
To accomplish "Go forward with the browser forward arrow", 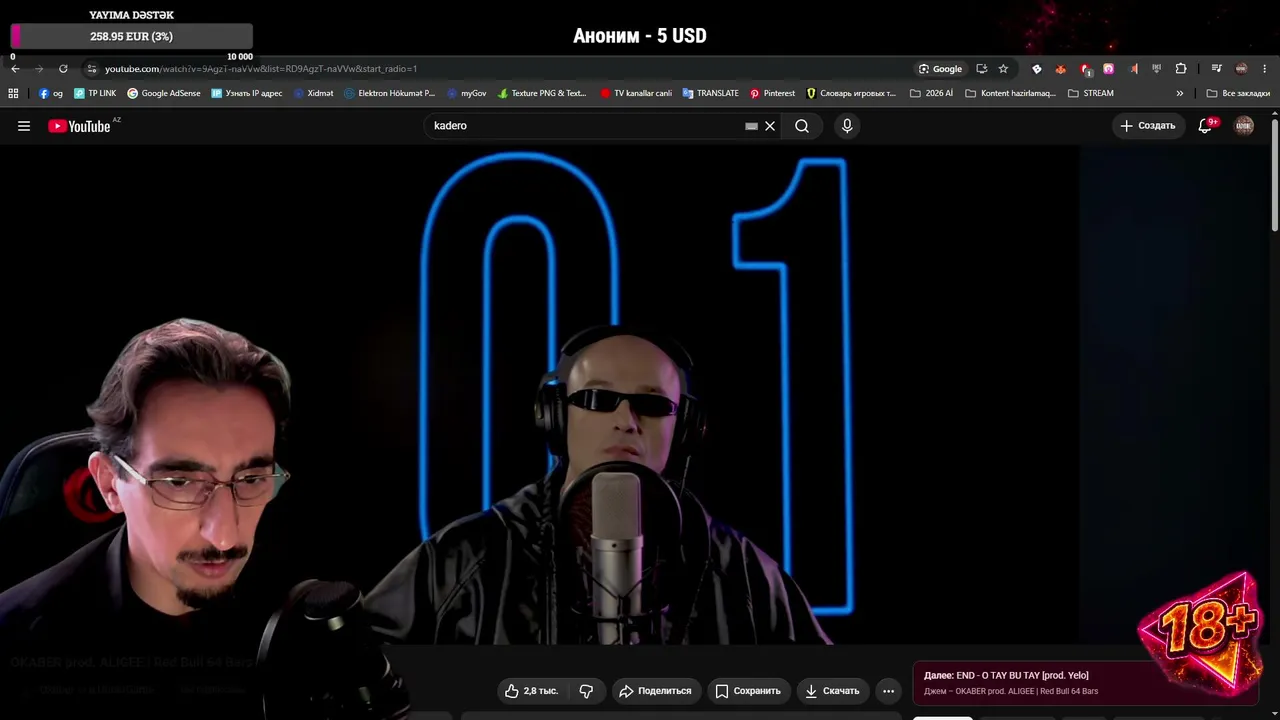I will 39,69.
